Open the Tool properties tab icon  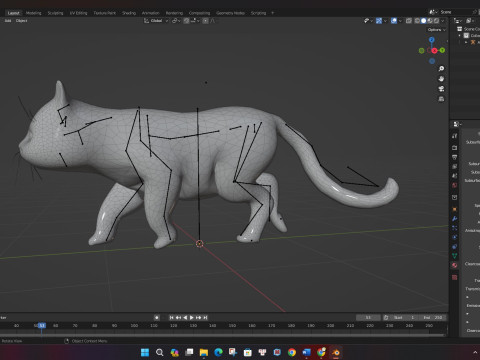point(455,136)
